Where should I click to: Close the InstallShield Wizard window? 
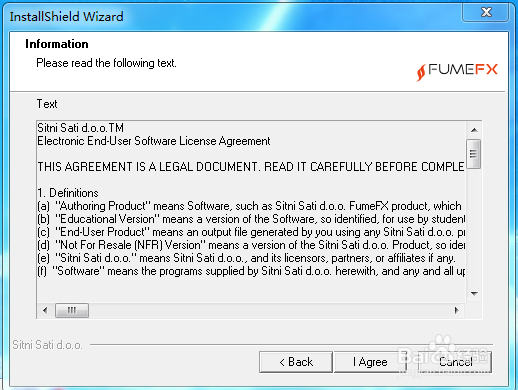pyautogui.click(x=486, y=12)
